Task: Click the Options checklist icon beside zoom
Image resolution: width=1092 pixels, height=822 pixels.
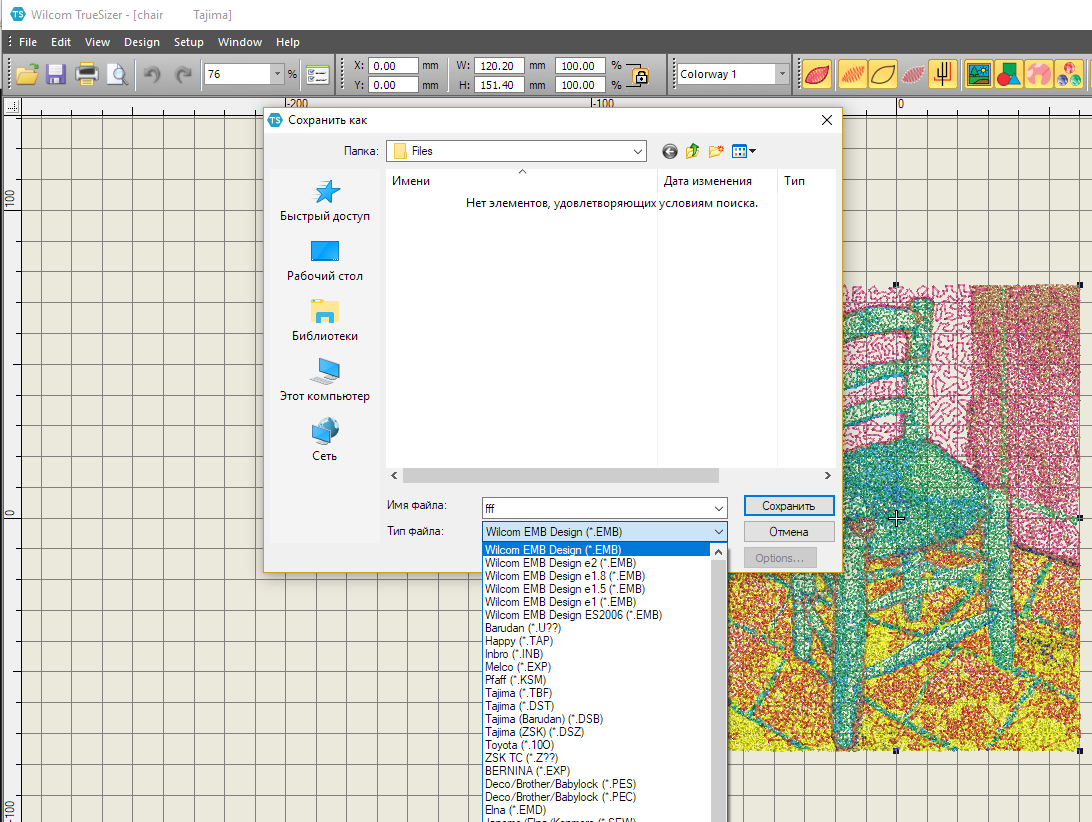Action: (318, 74)
